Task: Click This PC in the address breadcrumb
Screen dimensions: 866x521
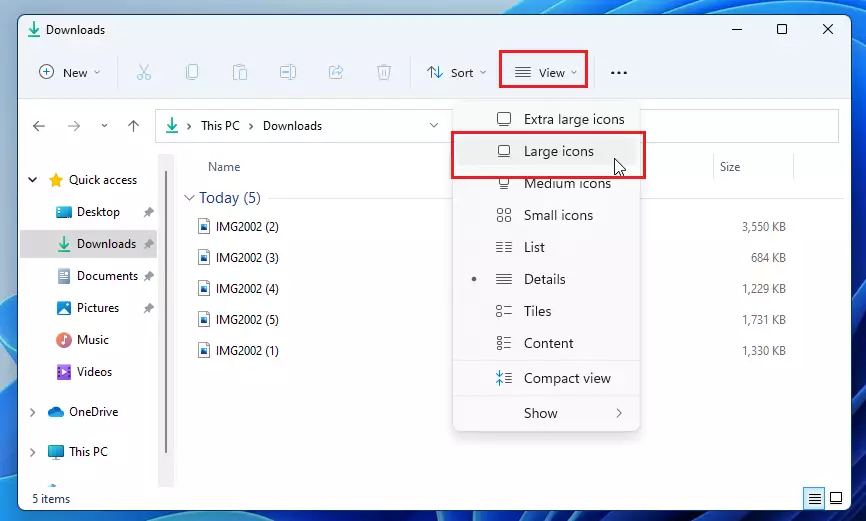Action: tap(220, 126)
